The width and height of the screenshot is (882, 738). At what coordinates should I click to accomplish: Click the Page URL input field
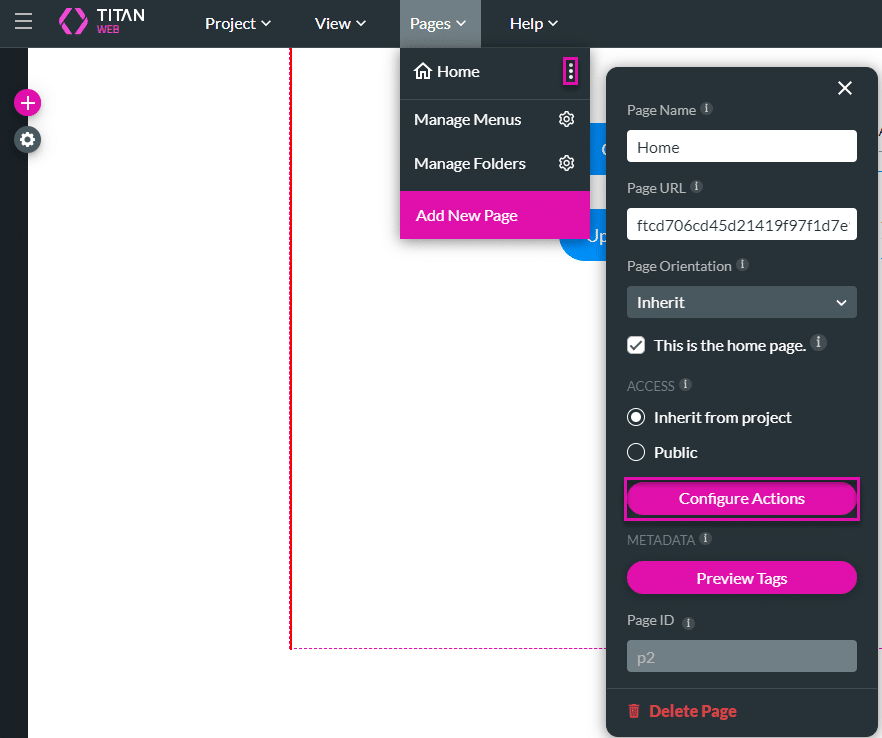click(741, 224)
